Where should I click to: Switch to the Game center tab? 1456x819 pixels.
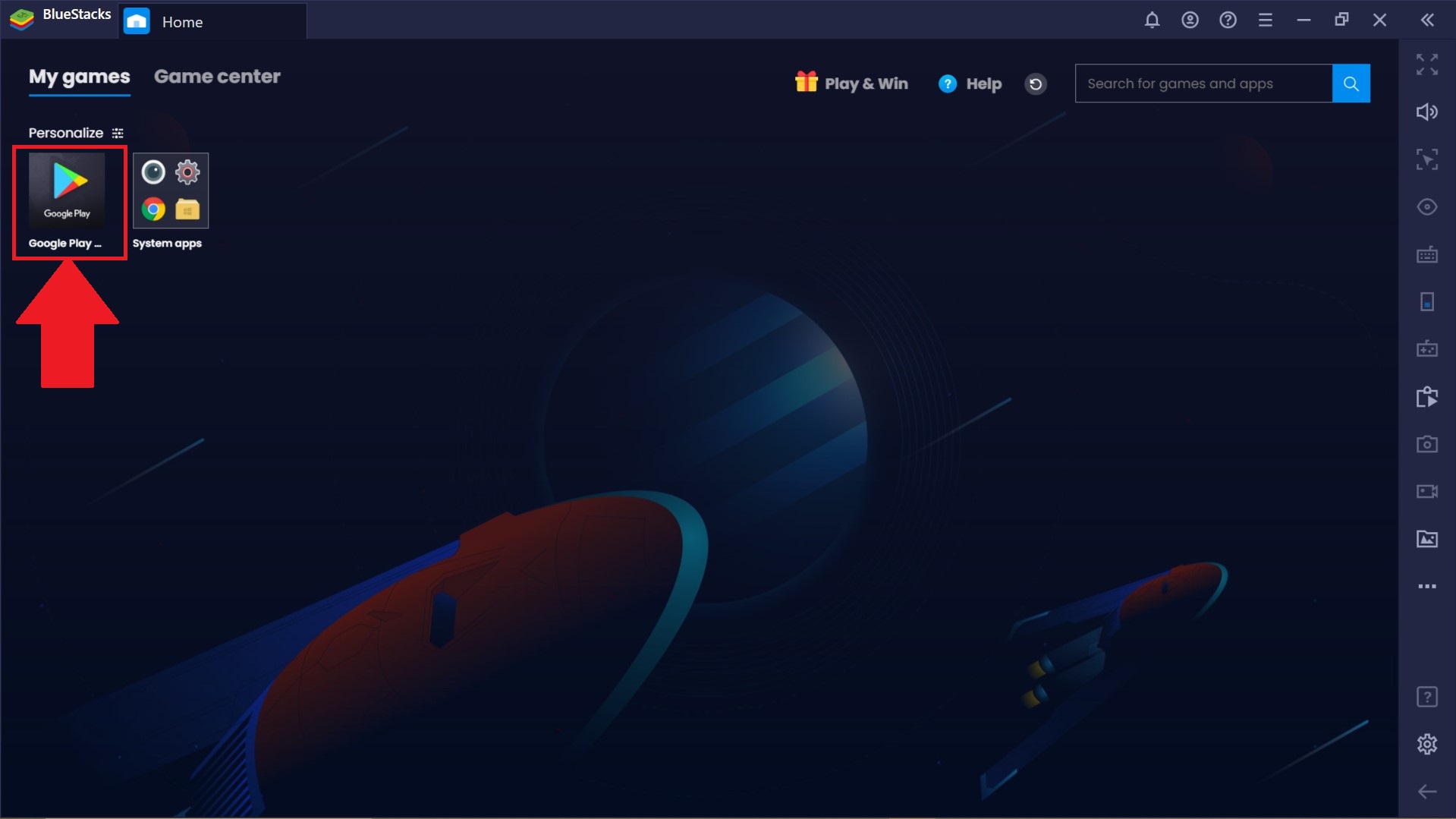(217, 77)
